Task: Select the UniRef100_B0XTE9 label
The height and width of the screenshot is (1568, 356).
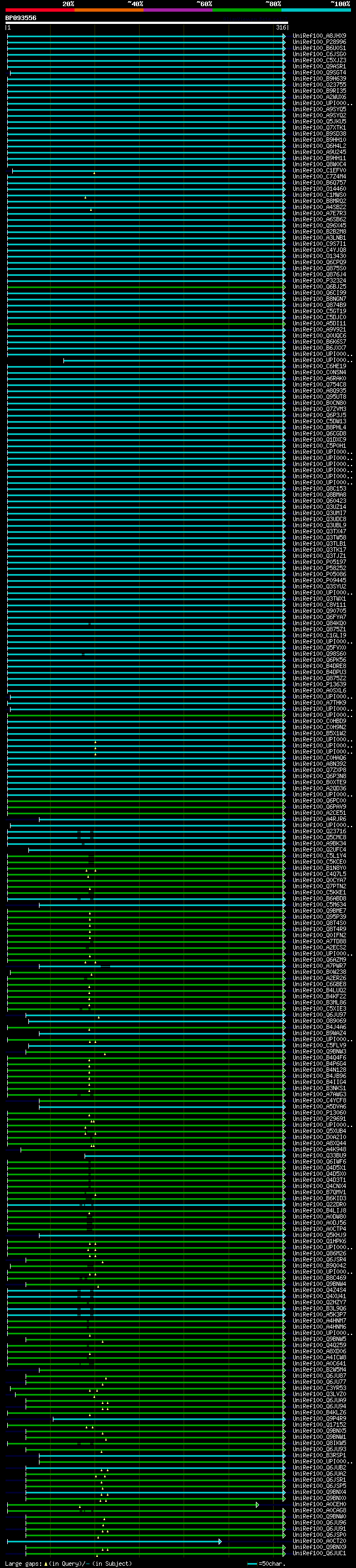Action: click(x=319, y=782)
